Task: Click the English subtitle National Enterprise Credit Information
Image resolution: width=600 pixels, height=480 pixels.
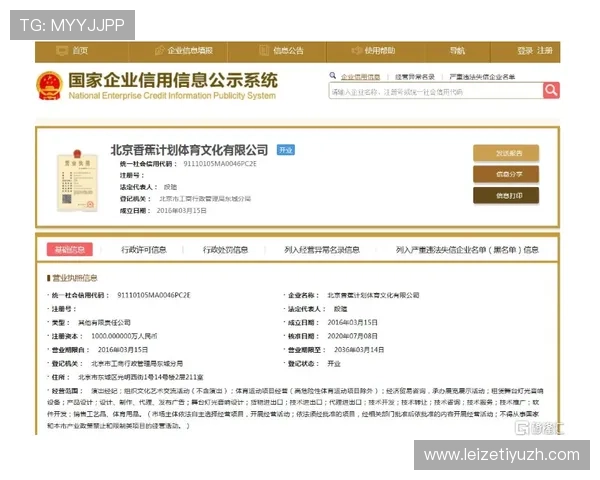Action: (x=172, y=96)
